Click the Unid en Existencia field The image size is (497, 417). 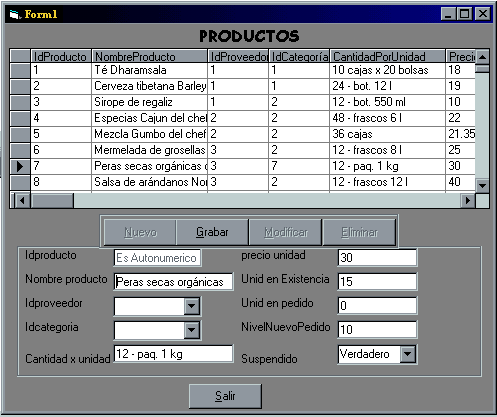pos(377,282)
